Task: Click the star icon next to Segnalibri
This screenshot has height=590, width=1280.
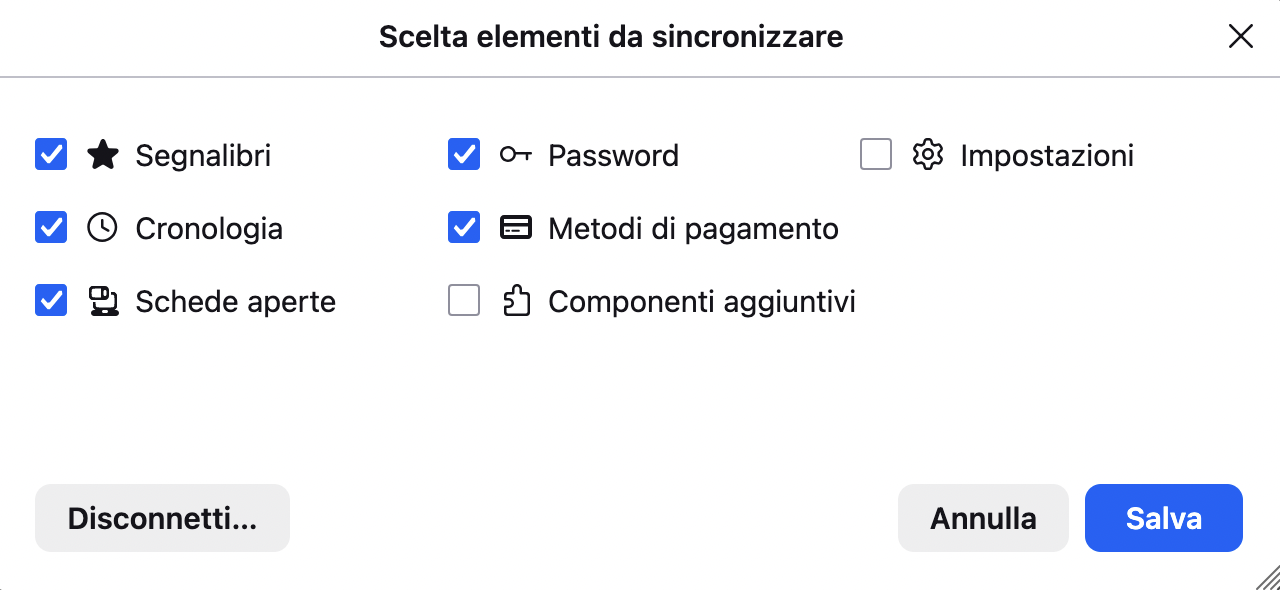Action: 103,154
